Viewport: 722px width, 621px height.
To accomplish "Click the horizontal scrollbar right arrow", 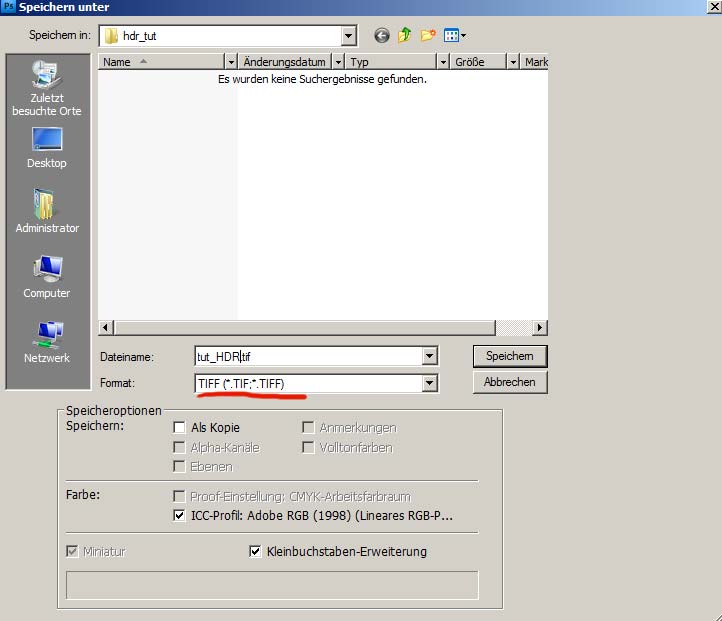I will (x=540, y=328).
